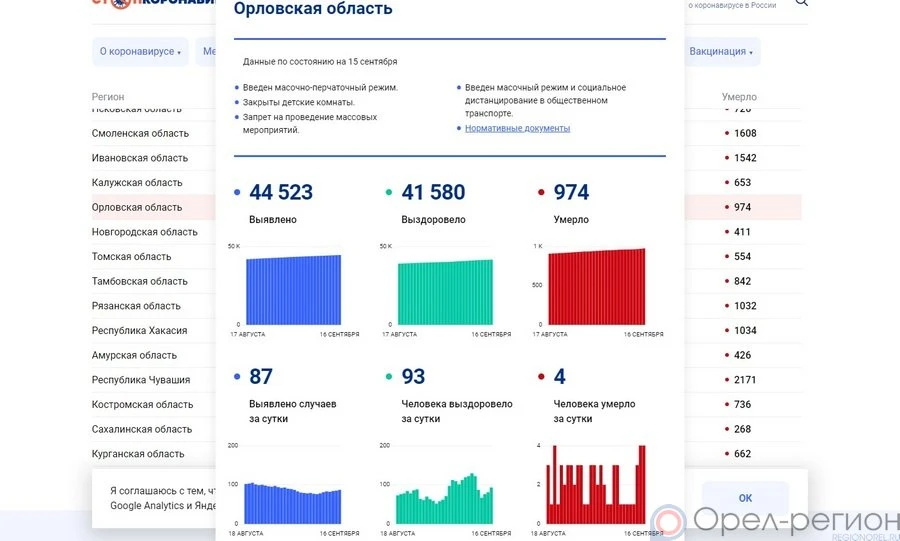Sort by the Умерло column header
The width and height of the screenshot is (900, 541).
[739, 97]
